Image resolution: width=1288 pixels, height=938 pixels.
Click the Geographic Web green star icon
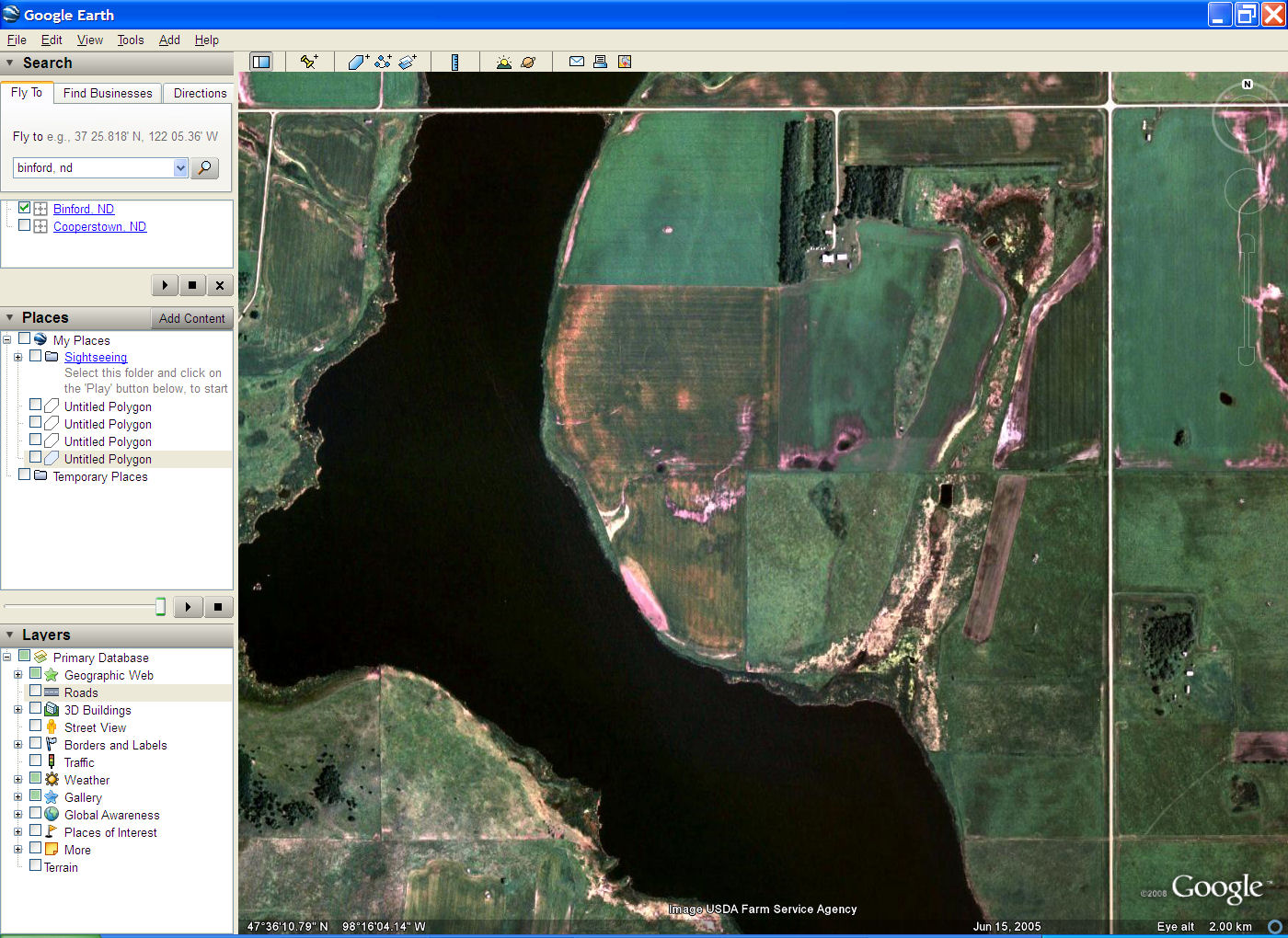pos(52,675)
